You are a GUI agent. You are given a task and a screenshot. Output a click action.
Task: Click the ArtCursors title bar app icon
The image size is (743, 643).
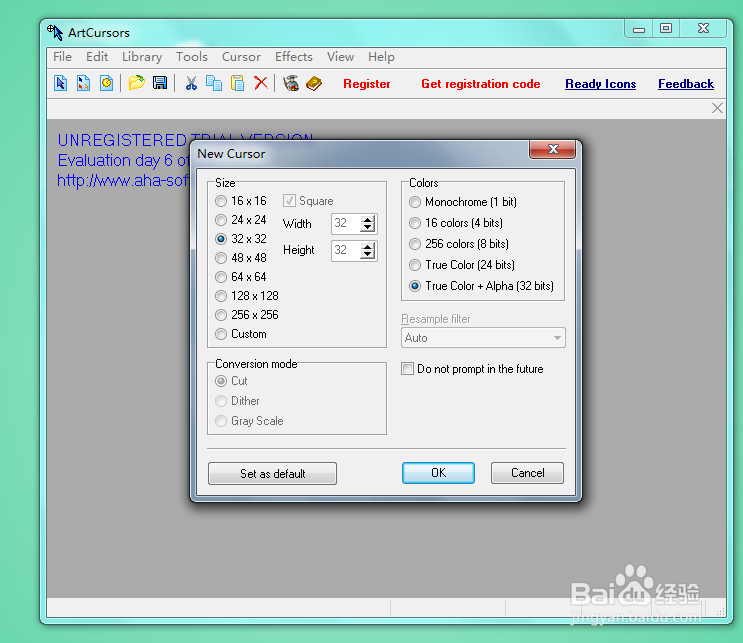[55, 32]
